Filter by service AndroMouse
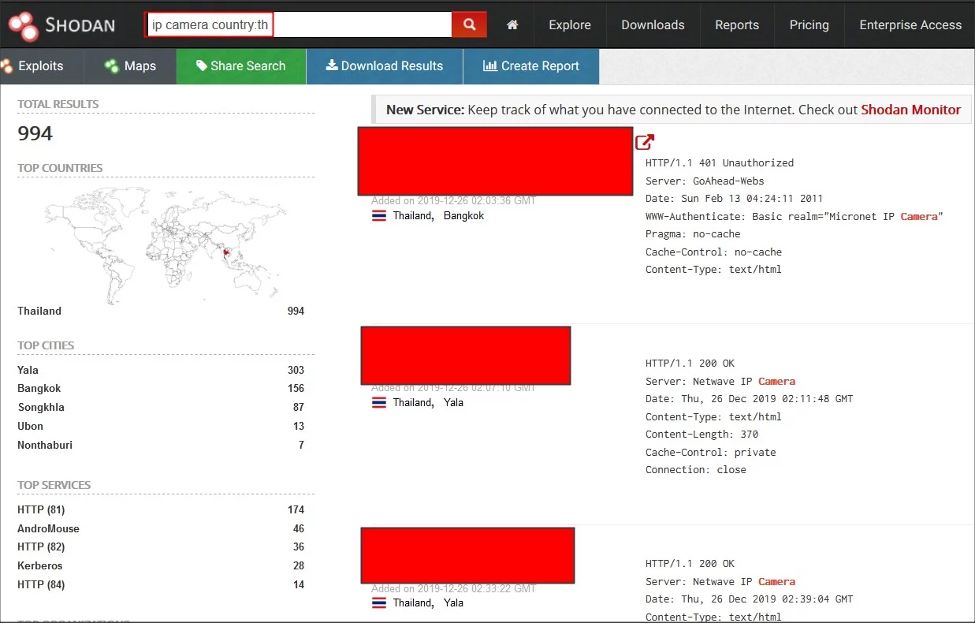The width and height of the screenshot is (977, 625). coord(49,528)
